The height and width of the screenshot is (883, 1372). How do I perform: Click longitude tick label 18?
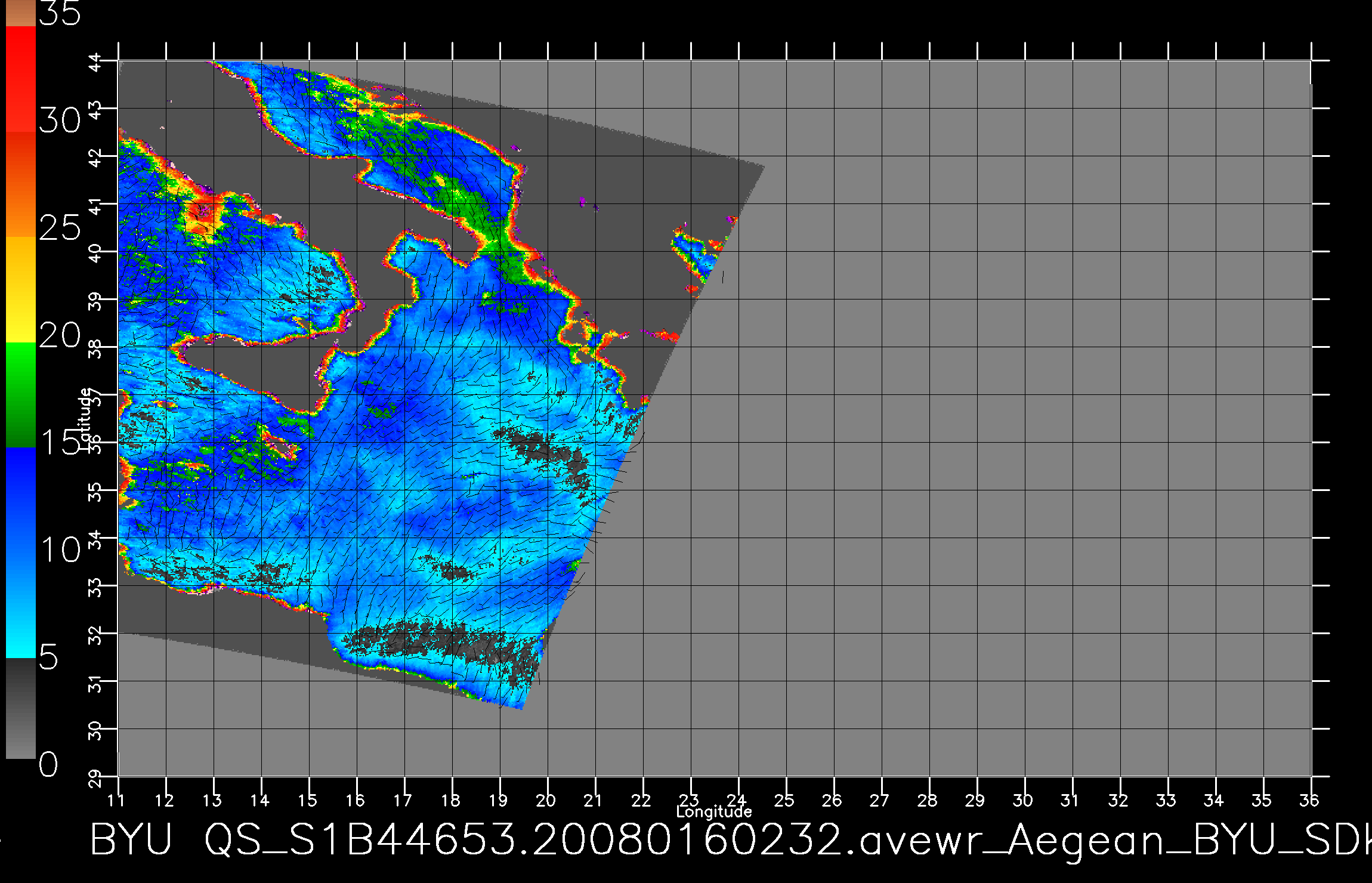tap(451, 800)
